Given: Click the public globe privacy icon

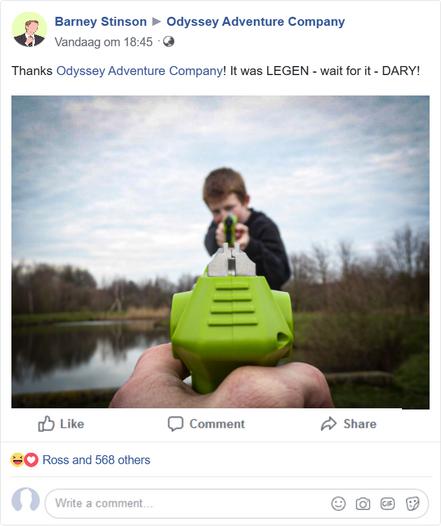Looking at the screenshot, I should click(169, 42).
